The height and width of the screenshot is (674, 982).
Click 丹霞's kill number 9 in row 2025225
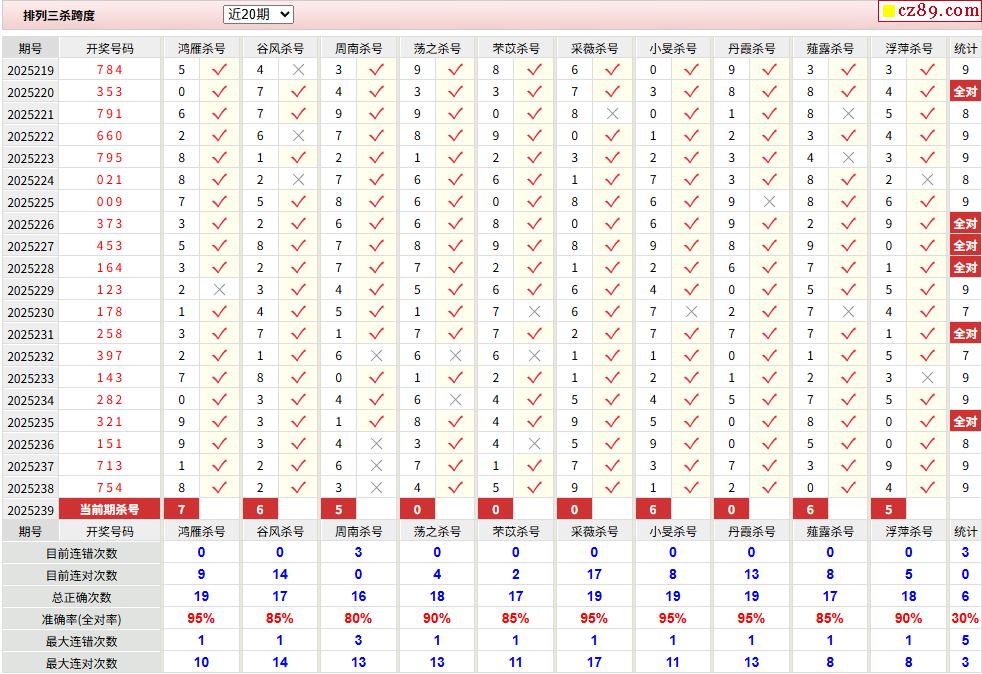tap(731, 202)
